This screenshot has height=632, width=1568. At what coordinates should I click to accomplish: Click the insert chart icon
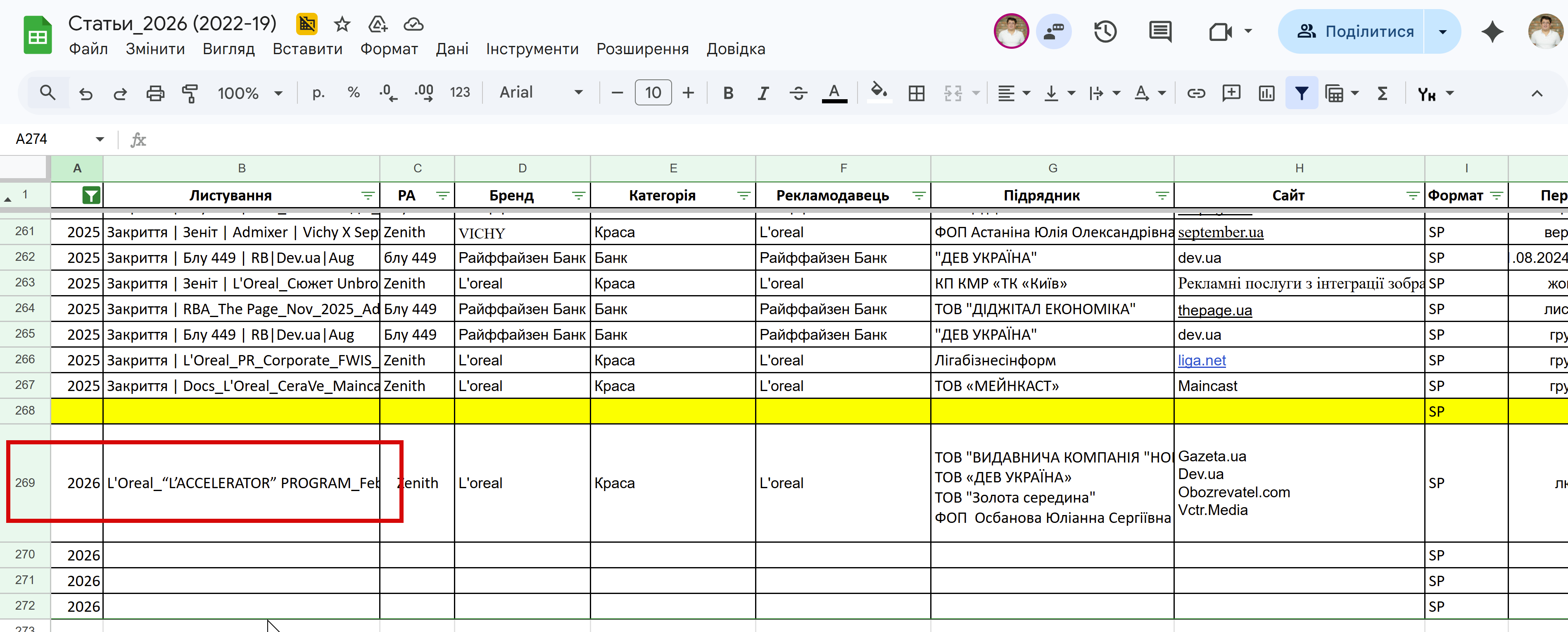tap(1266, 93)
